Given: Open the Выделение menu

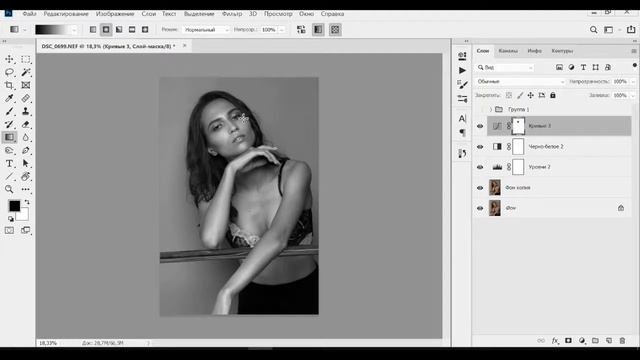Looking at the screenshot, I should click(199, 14).
